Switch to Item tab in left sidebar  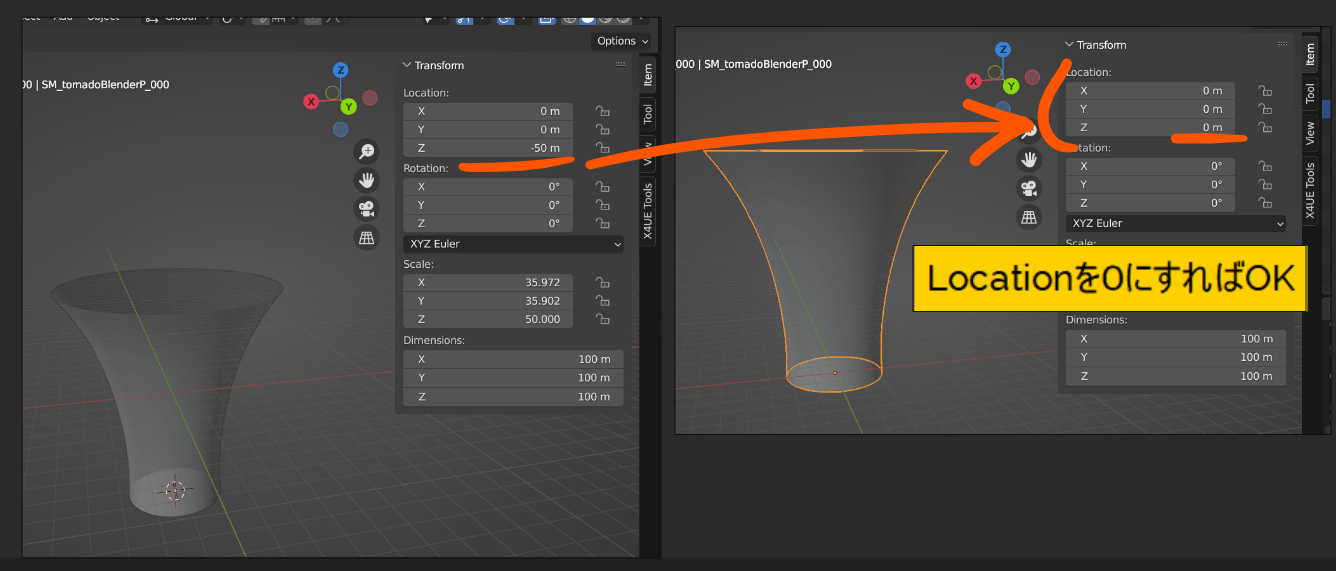(648, 74)
